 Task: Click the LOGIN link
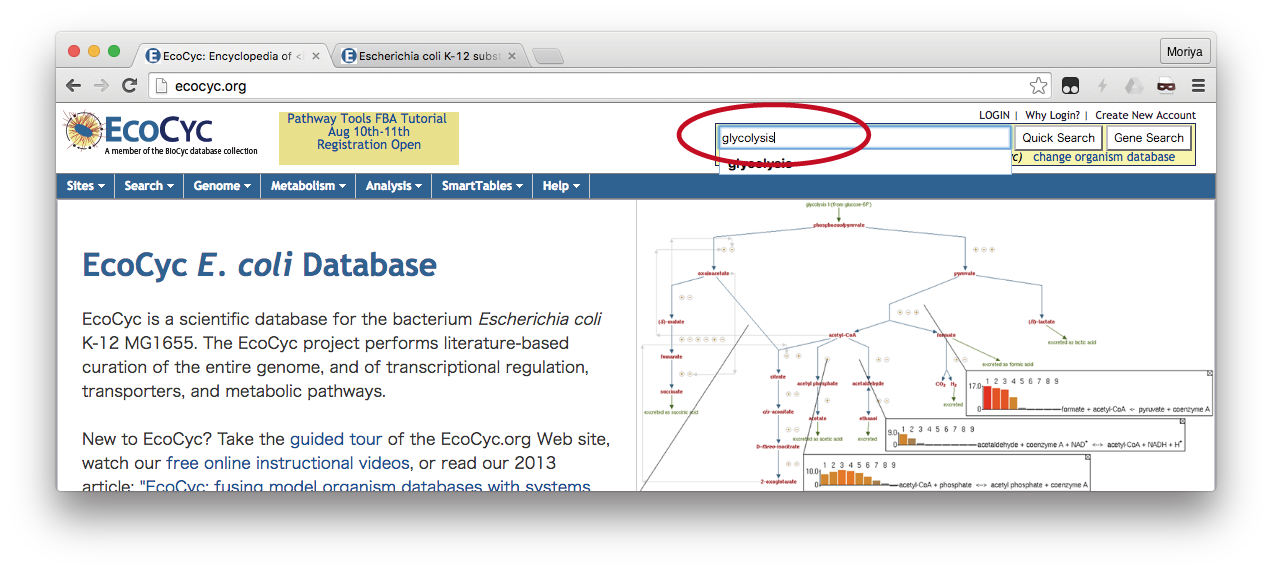(994, 115)
